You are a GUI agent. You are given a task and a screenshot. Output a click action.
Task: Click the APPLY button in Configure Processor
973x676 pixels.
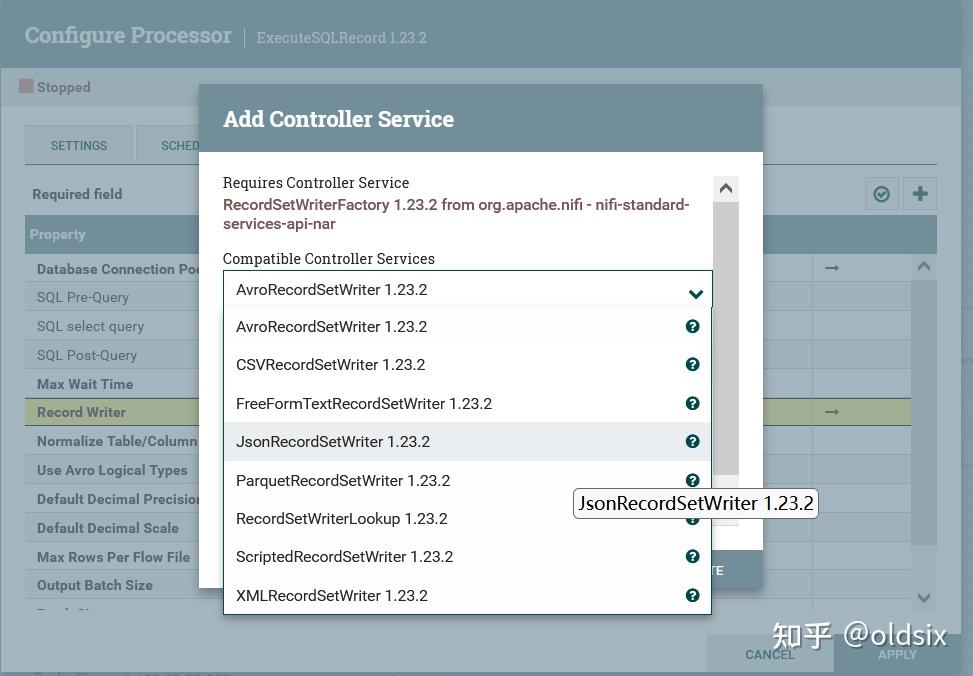coord(897,654)
